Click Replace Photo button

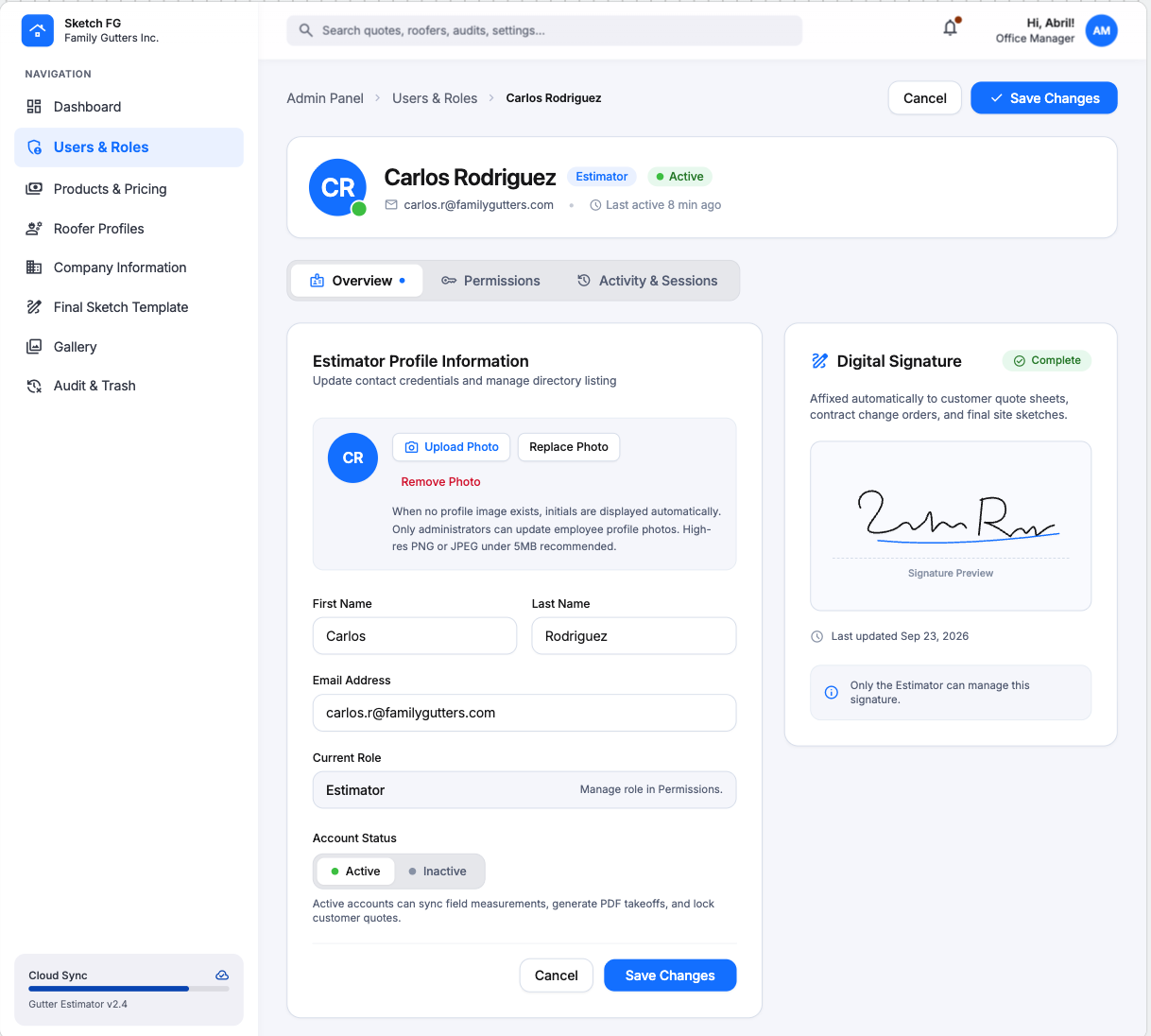click(x=569, y=447)
